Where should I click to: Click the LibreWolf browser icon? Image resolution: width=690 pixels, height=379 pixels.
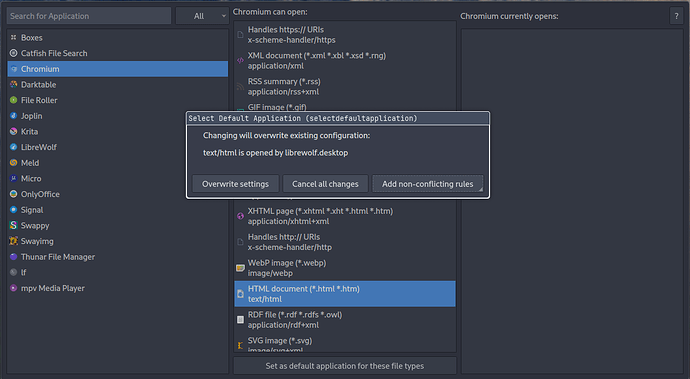[x=14, y=147]
